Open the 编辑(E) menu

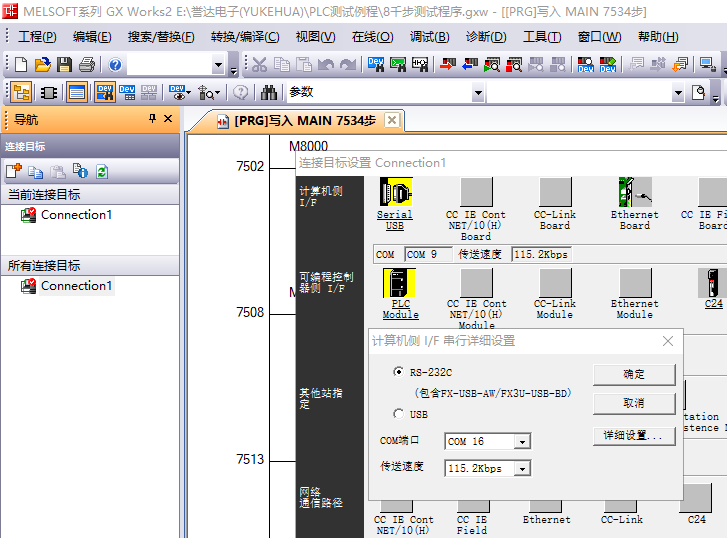point(92,37)
